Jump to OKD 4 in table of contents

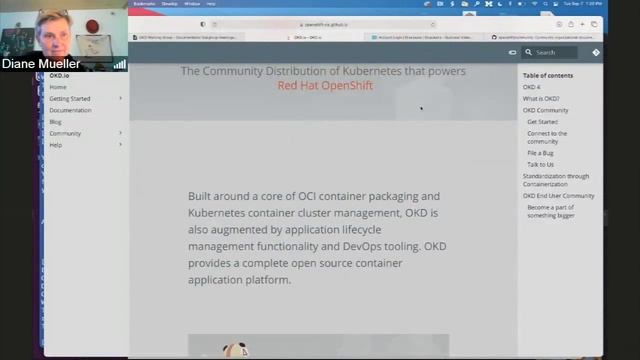pyautogui.click(x=531, y=87)
